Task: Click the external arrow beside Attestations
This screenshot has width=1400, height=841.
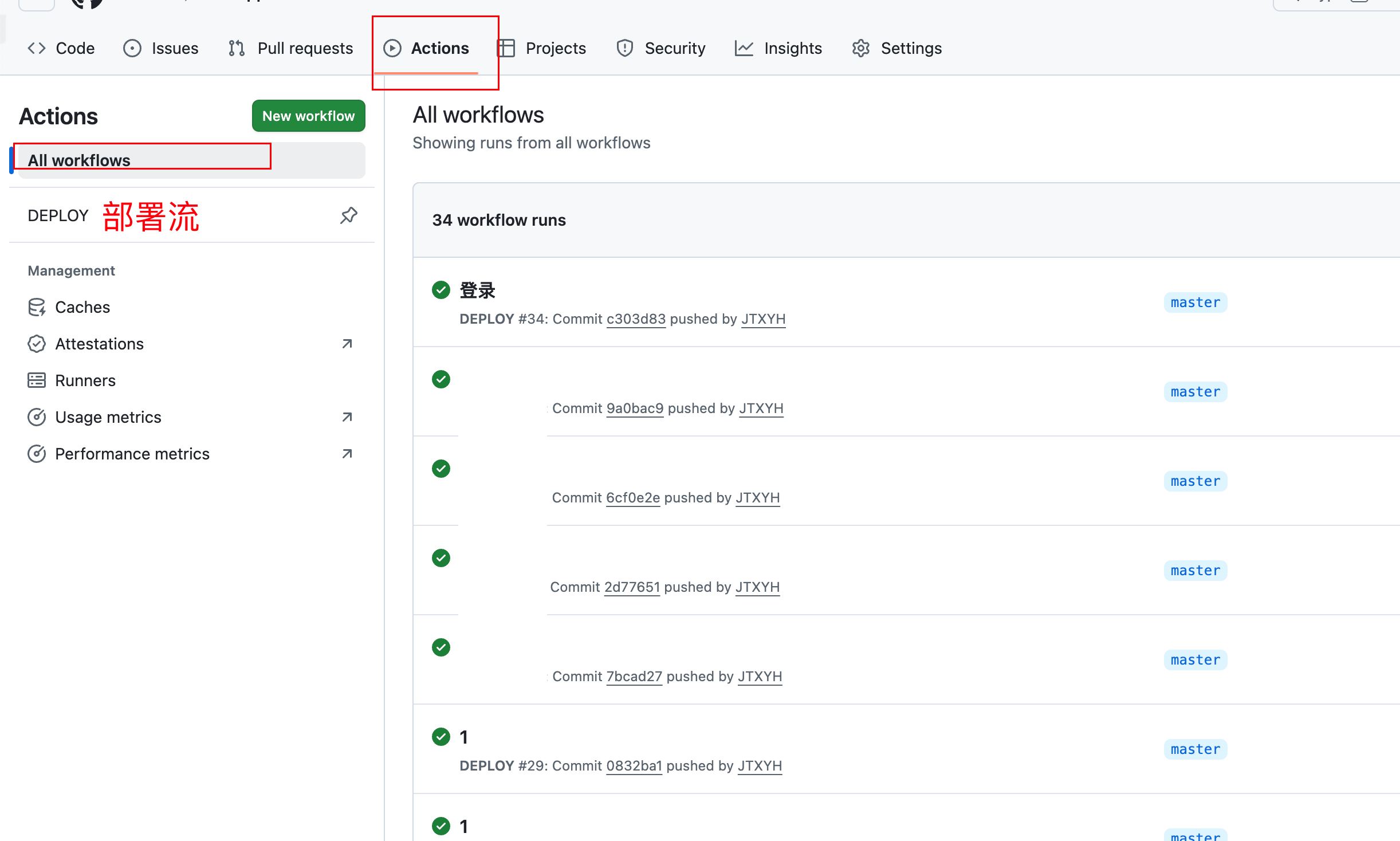Action: tap(347, 344)
